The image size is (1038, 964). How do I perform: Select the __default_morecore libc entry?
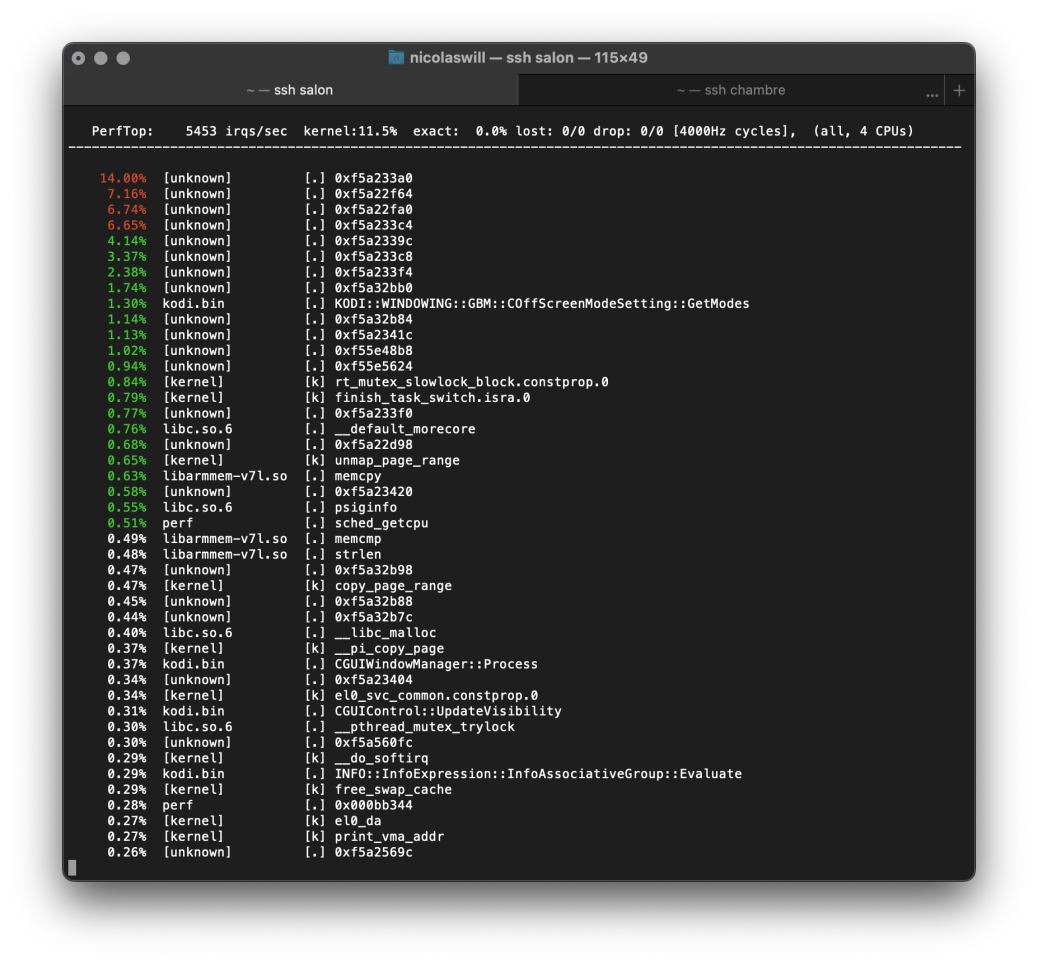(405, 429)
